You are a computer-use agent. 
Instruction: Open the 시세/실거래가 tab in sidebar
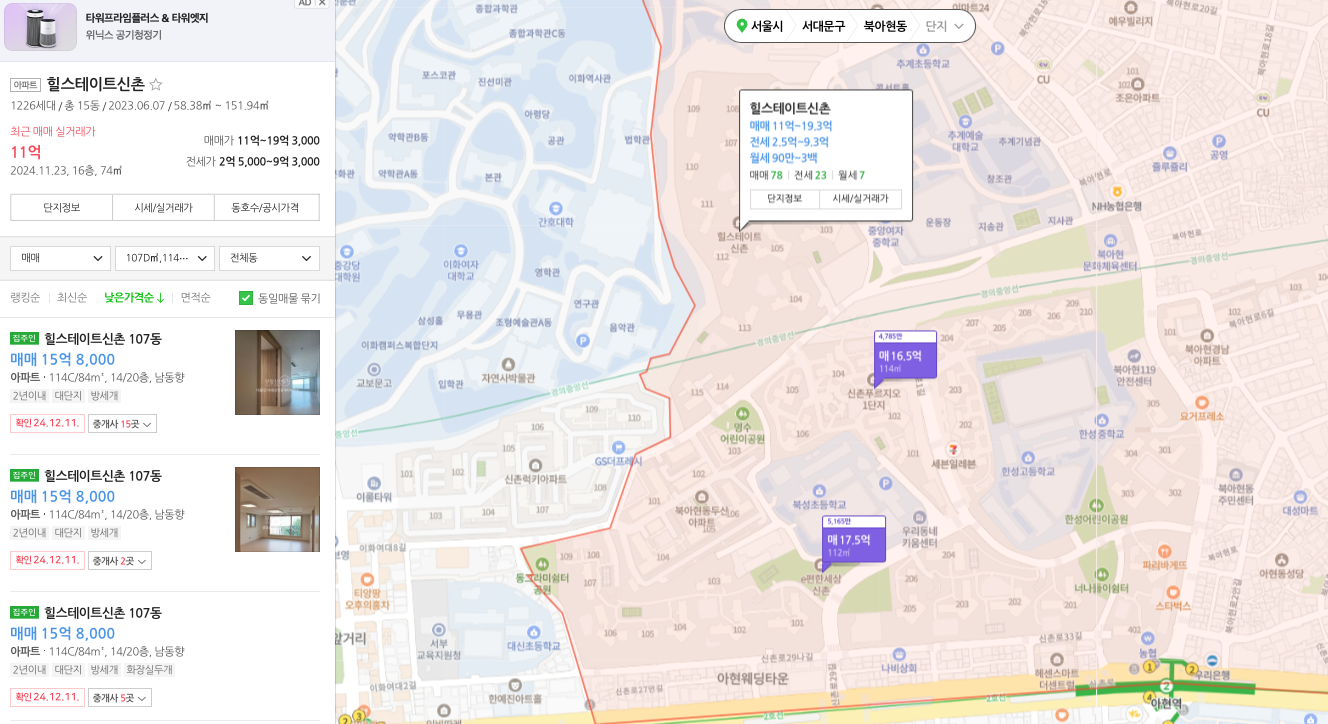pos(163,207)
